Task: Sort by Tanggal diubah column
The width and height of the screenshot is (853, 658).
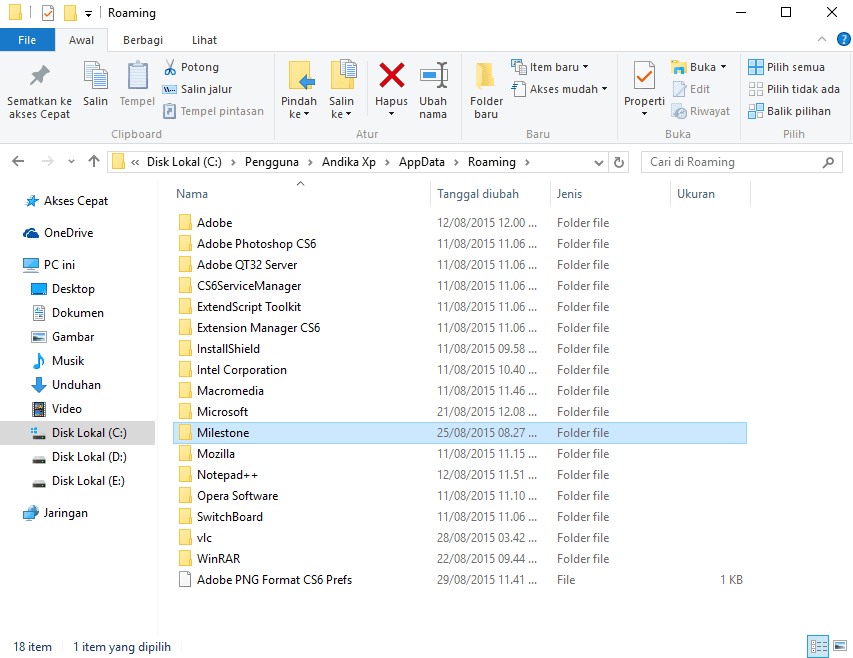Action: click(x=478, y=194)
